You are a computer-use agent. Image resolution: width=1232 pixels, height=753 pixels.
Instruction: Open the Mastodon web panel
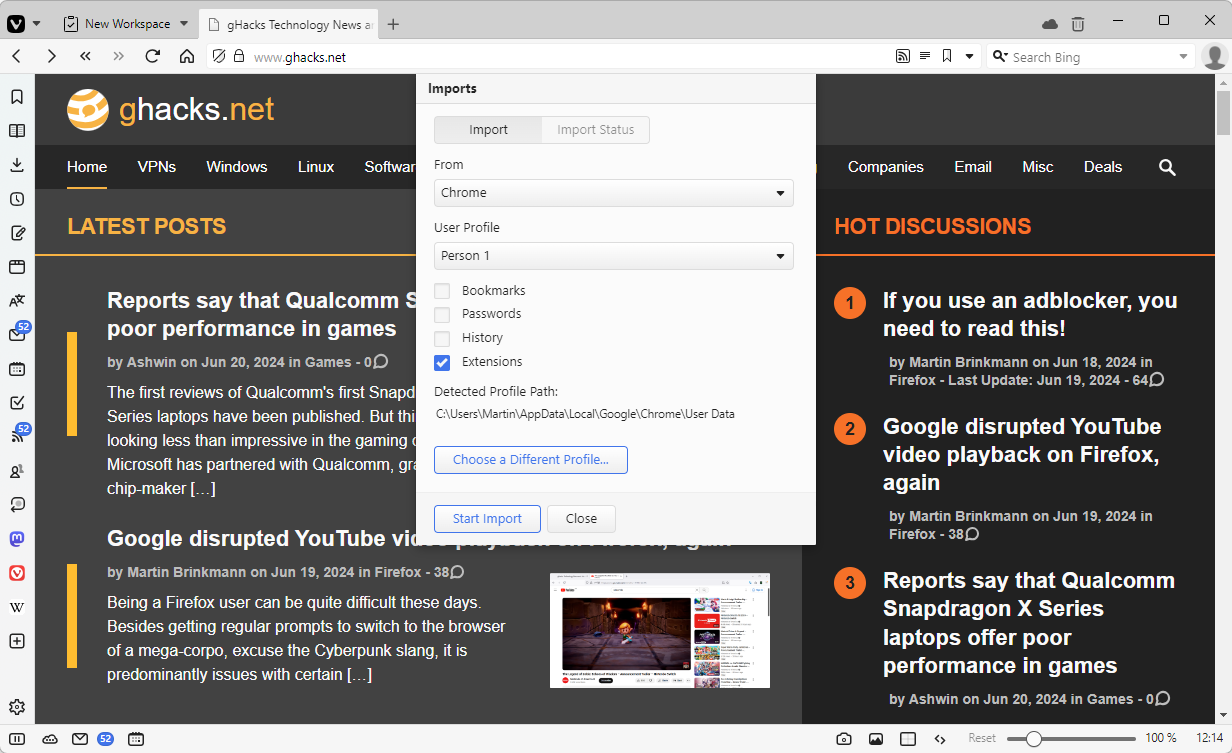pyautogui.click(x=17, y=539)
